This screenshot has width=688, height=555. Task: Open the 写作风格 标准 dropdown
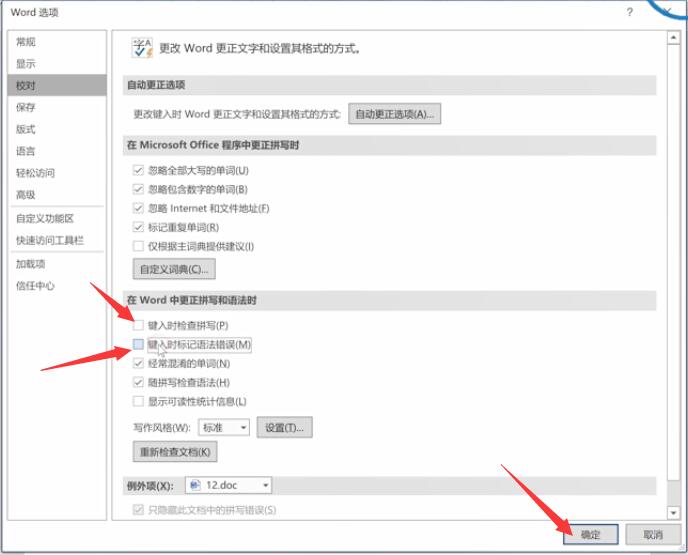click(x=224, y=427)
